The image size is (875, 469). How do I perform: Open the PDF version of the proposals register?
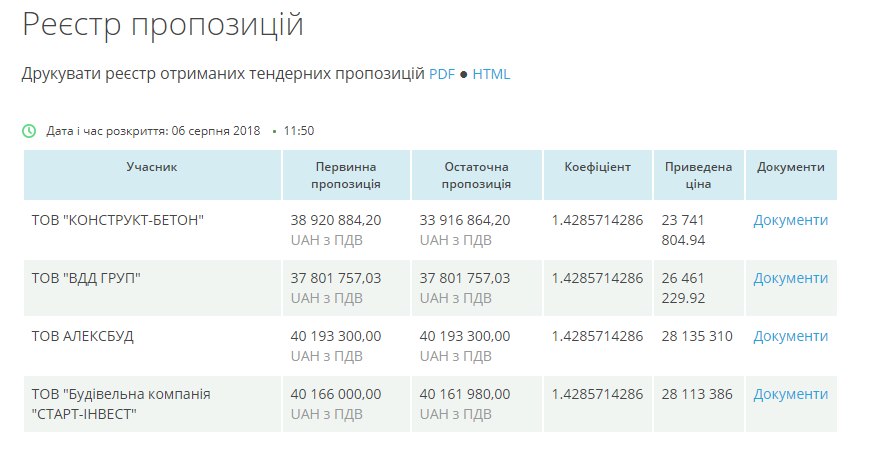(442, 74)
